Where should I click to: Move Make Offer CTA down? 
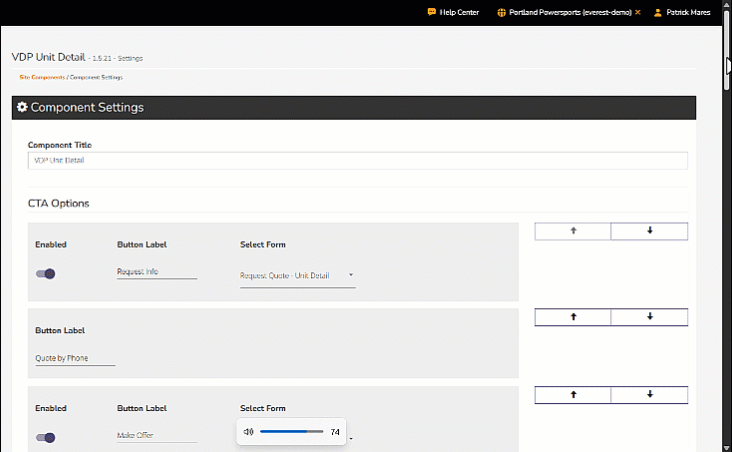click(649, 394)
